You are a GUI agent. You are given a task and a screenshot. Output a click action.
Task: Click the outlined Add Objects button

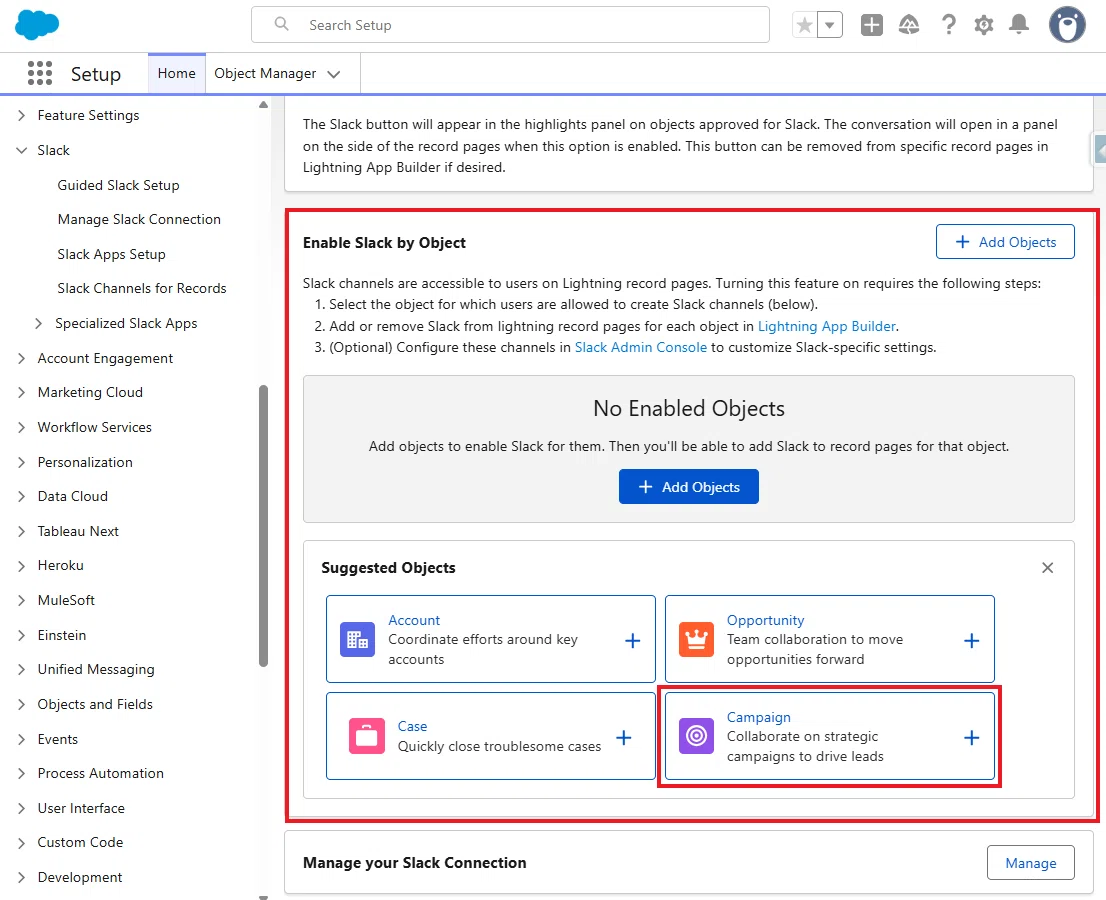click(x=1005, y=242)
